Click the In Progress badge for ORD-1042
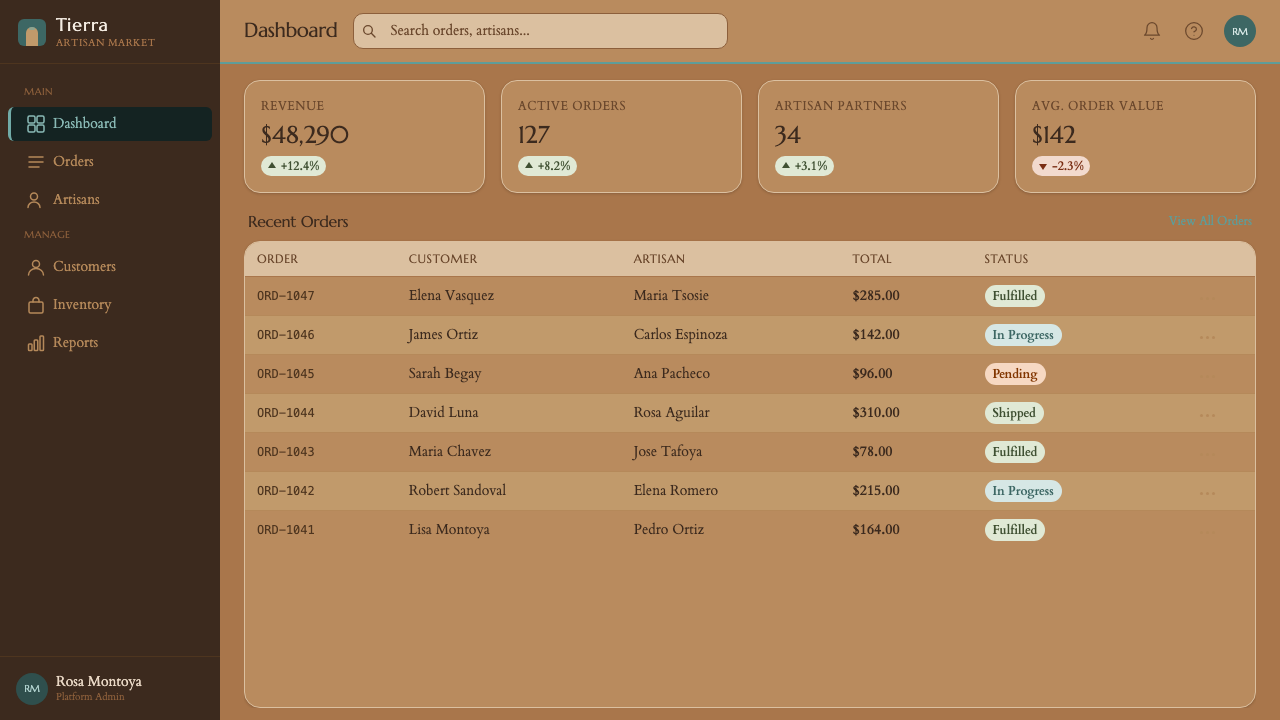This screenshot has width=1280, height=720. 1023,491
